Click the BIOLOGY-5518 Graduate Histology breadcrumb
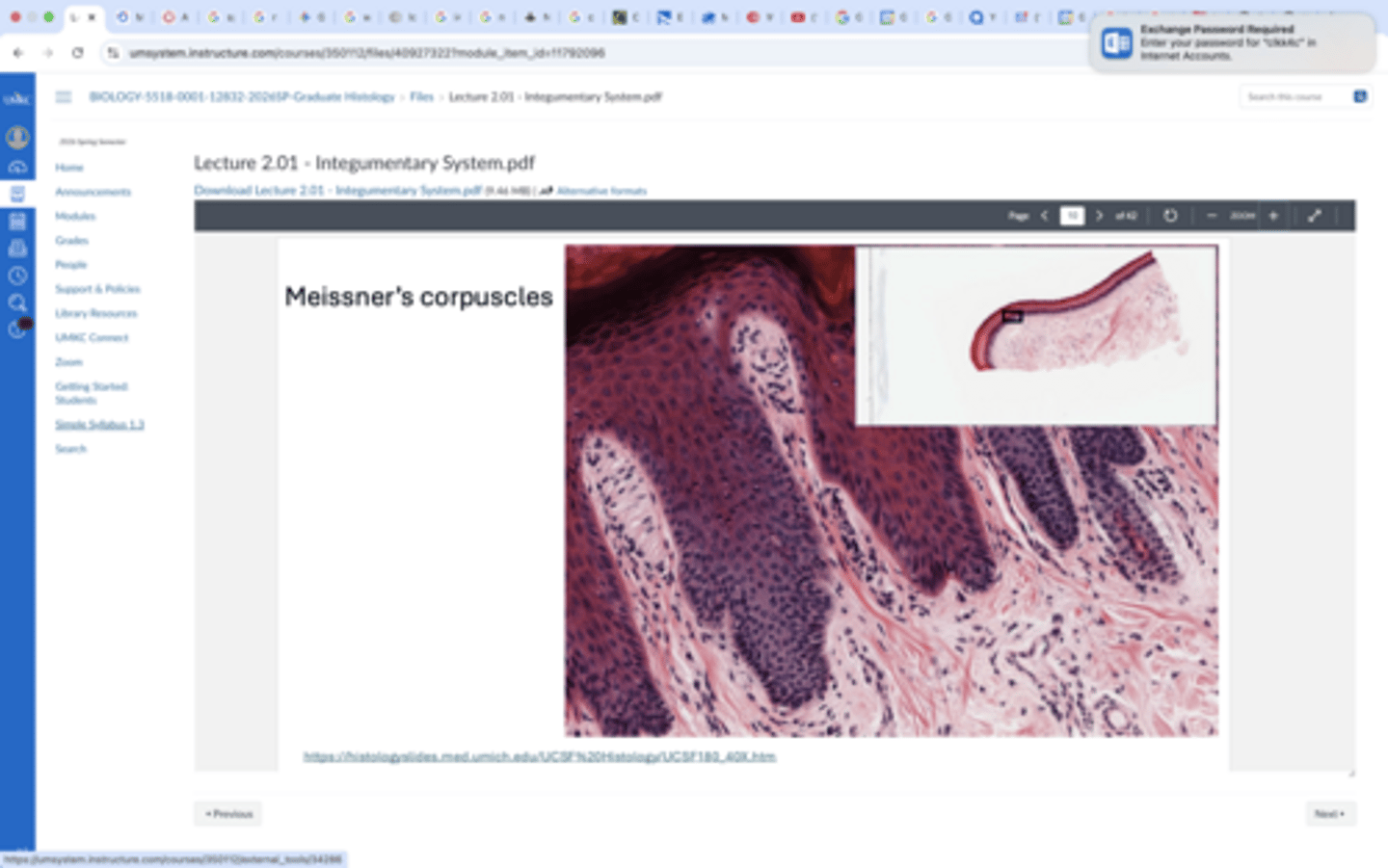 coord(242,96)
